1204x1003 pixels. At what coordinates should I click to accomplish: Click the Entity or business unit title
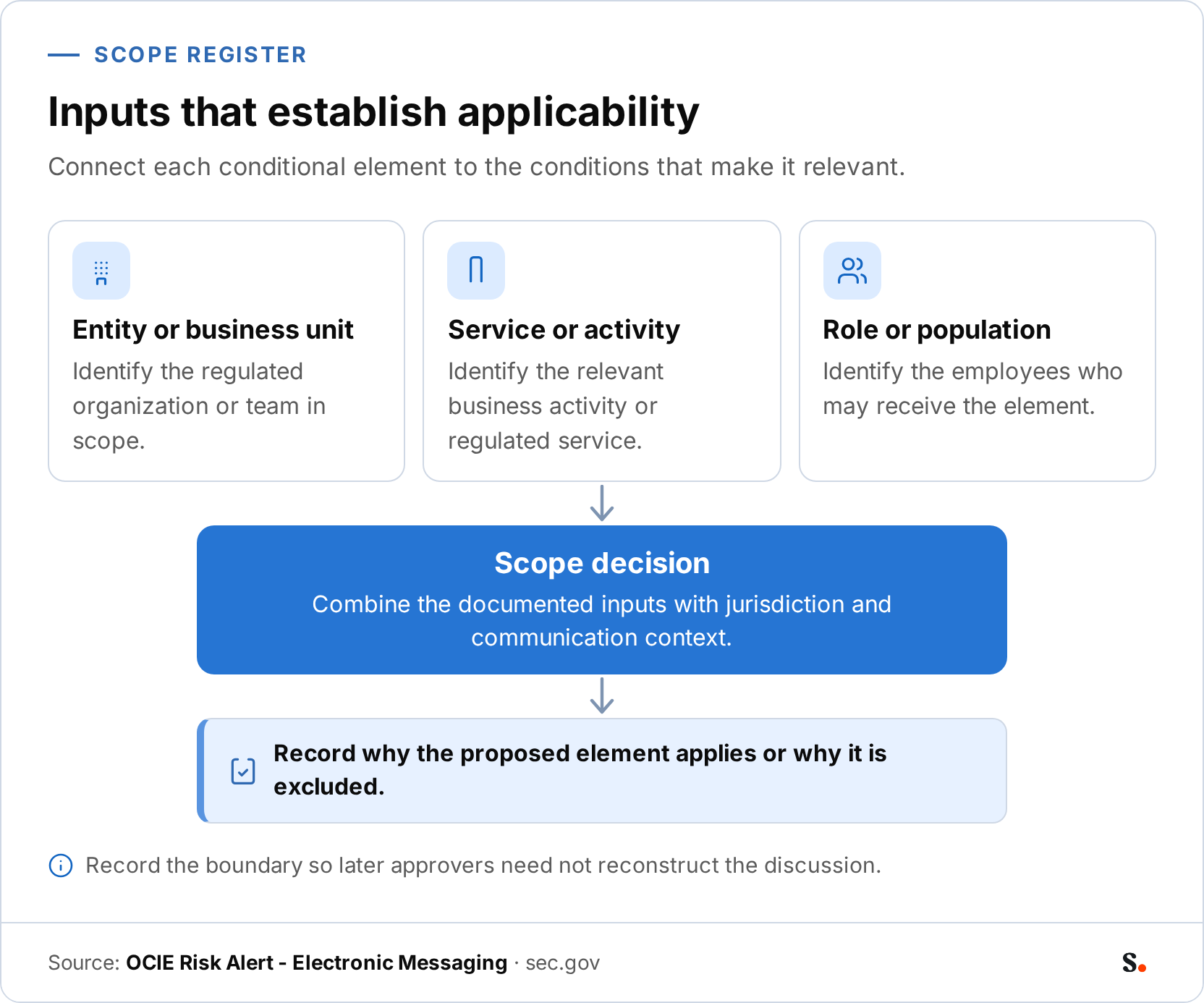click(x=213, y=329)
